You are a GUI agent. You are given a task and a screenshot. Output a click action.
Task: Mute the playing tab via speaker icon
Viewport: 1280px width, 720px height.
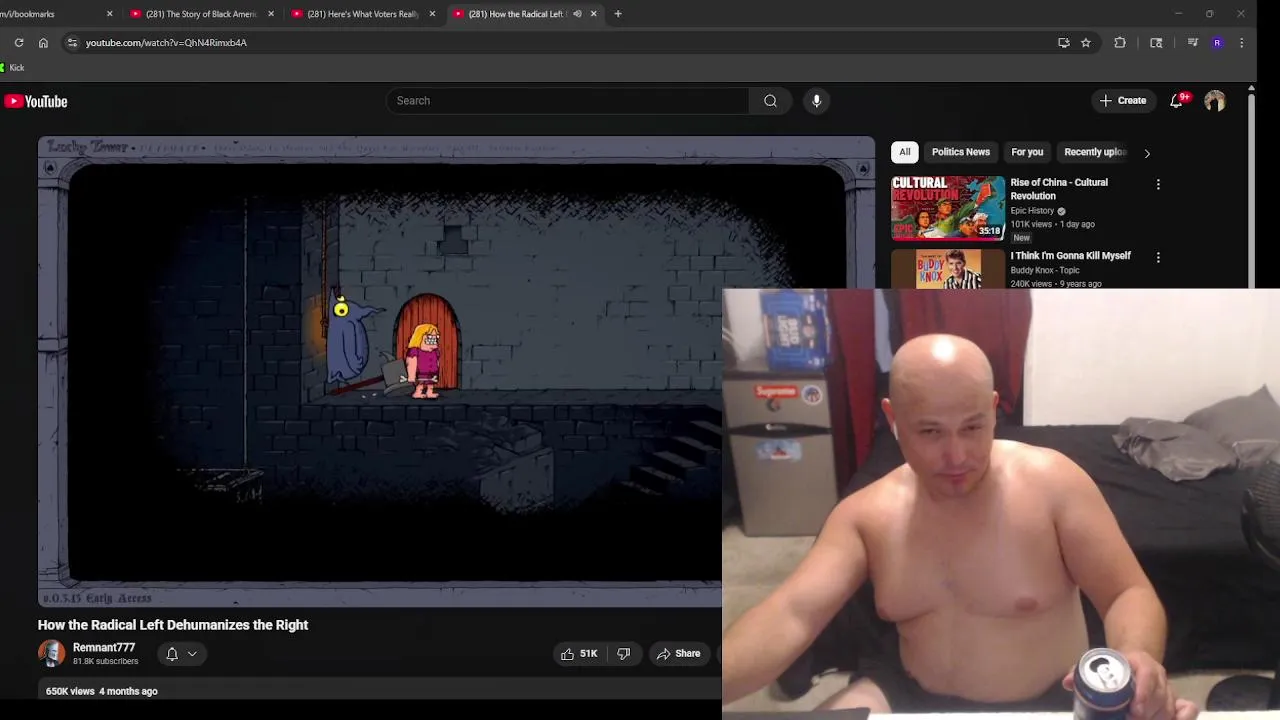point(577,14)
